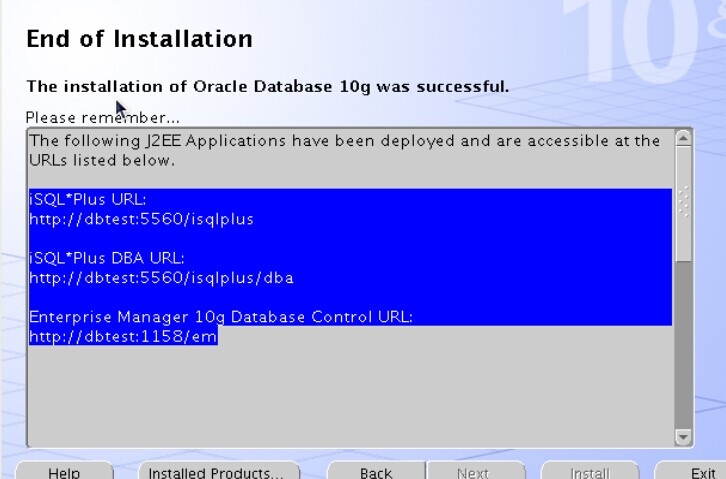The width and height of the screenshot is (726, 479).
Task: Click 'Enterprise Manager 10g Database Control URL:' line
Action: point(220,317)
